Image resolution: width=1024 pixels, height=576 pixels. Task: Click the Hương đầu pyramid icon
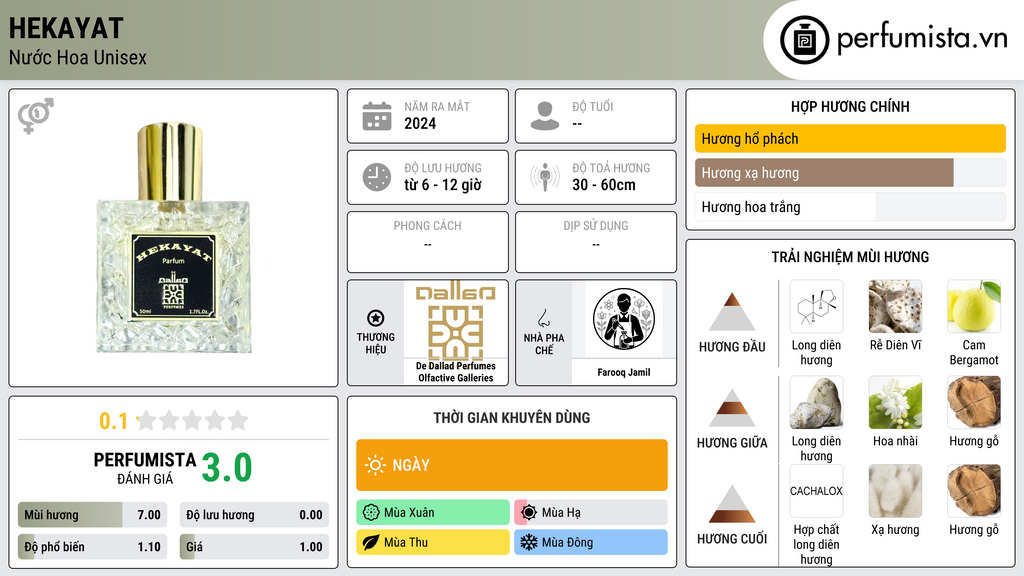click(x=732, y=312)
